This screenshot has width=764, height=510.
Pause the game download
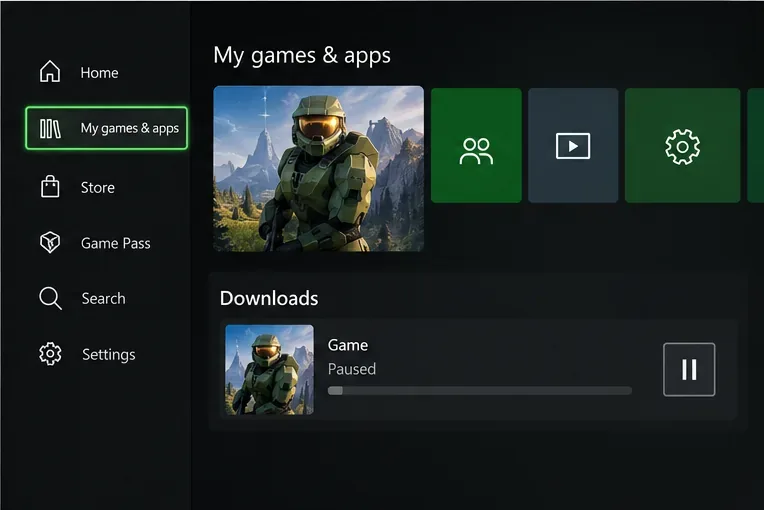[x=689, y=370]
